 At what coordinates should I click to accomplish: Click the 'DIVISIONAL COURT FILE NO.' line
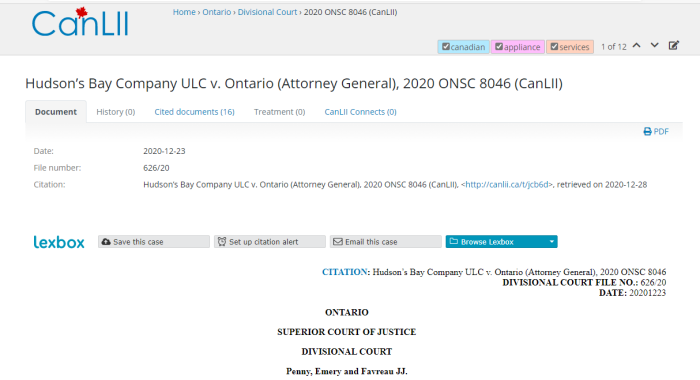coord(584,282)
